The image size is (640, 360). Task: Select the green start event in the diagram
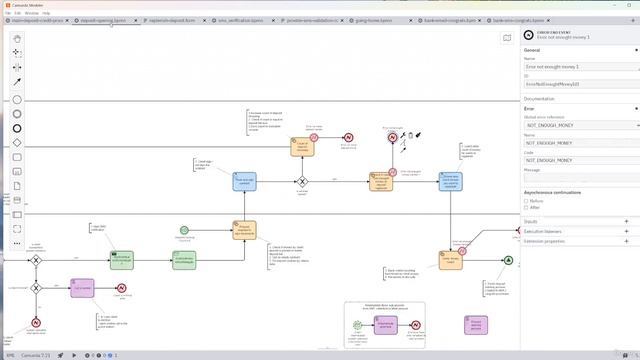point(184,230)
